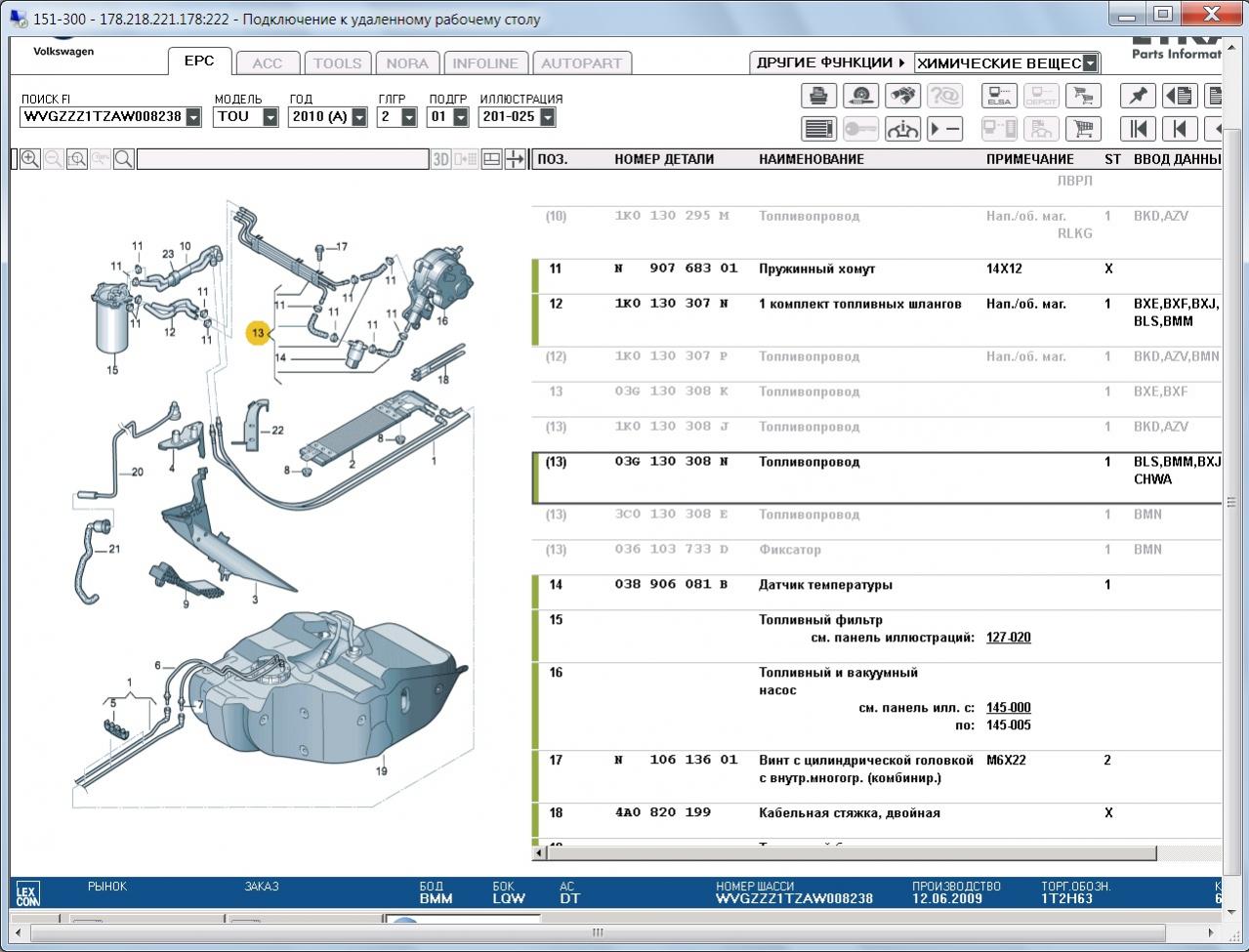This screenshot has width=1249, height=952.
Task: Click the ПРИМЕЧАНИЕ column header
Action: pyautogui.click(x=1030, y=159)
